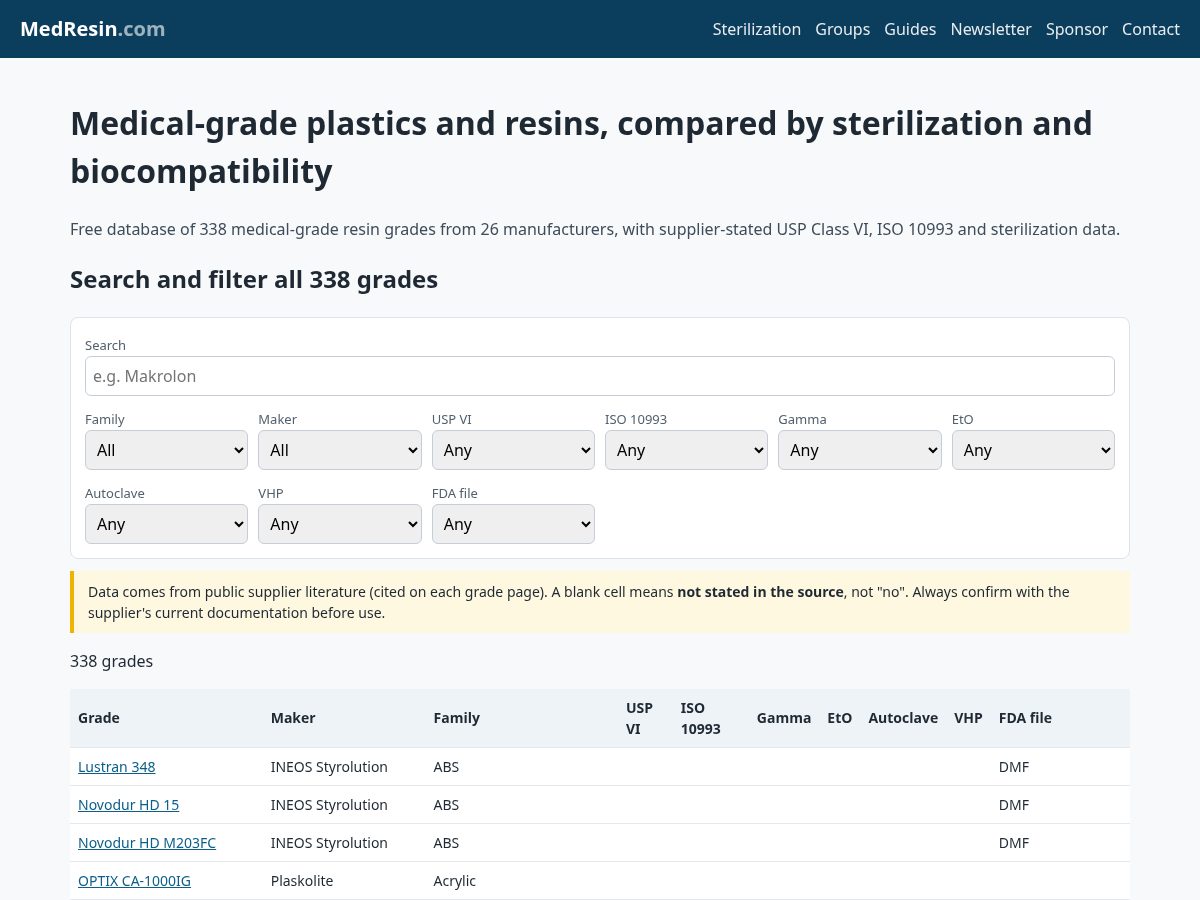This screenshot has height=900, width=1200.
Task: Open the Autoclave filter dropdown
Action: [x=166, y=524]
